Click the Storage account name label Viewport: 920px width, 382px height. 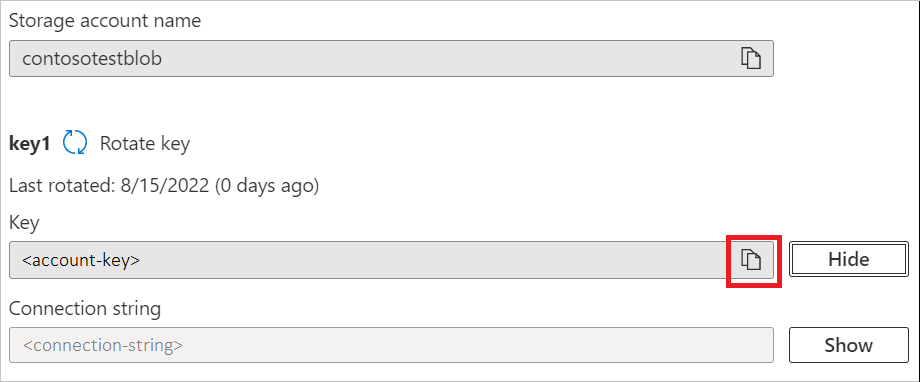pos(105,21)
